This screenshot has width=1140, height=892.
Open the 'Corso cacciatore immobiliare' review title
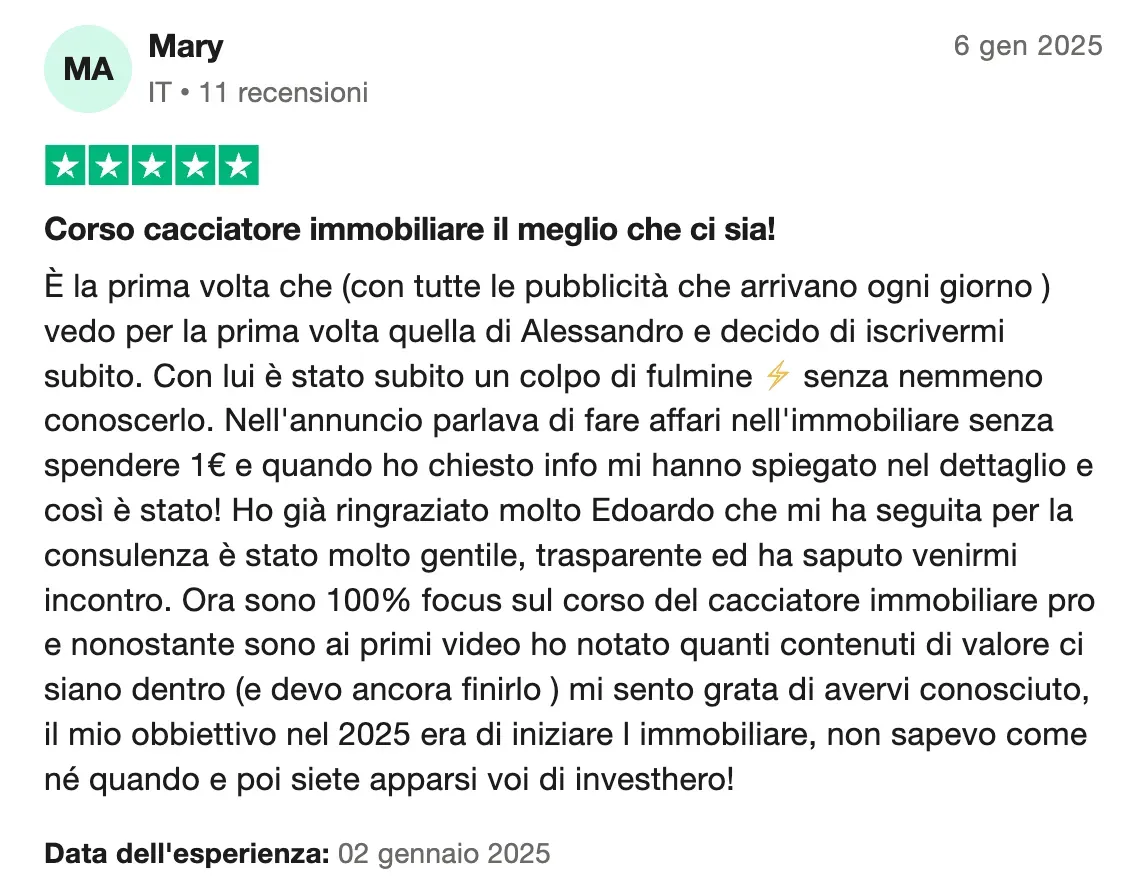pos(410,231)
